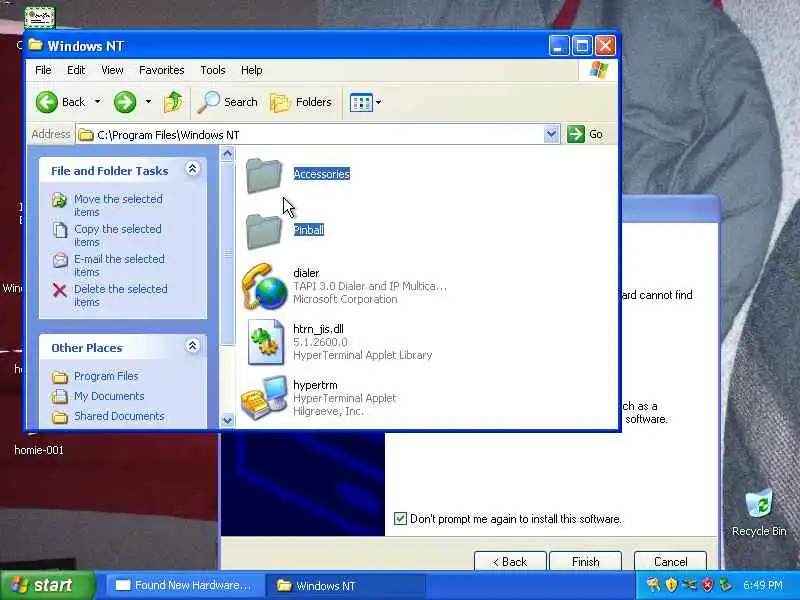
Task: Select the Pinball folder icon
Action: pos(264,232)
